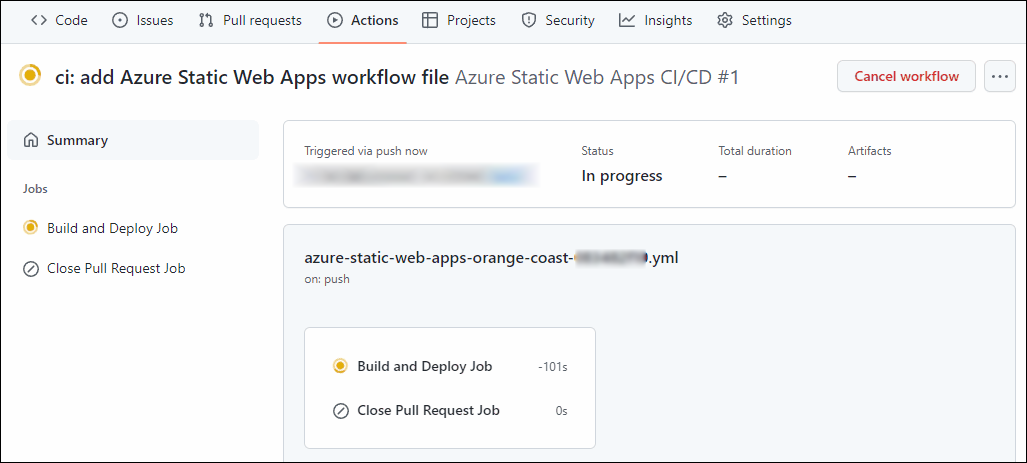View the Insights tab

(655, 21)
